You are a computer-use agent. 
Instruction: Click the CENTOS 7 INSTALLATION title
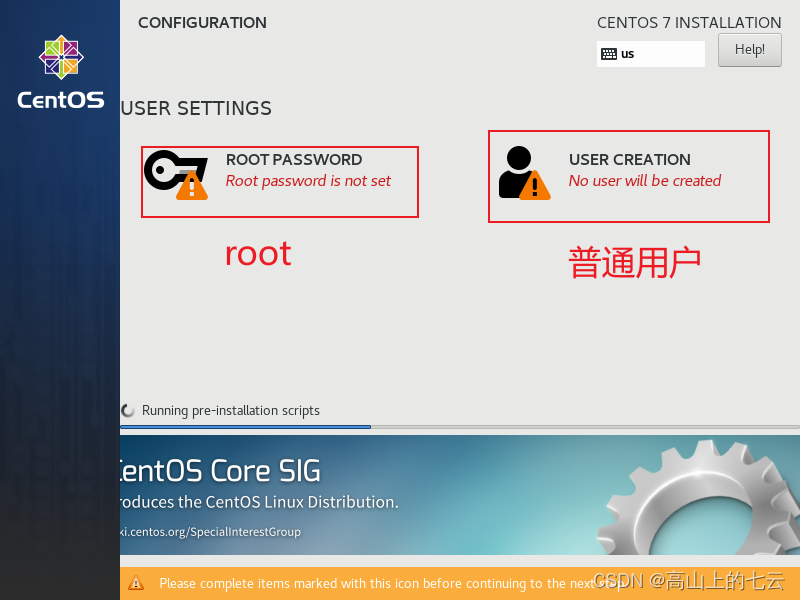pos(689,23)
